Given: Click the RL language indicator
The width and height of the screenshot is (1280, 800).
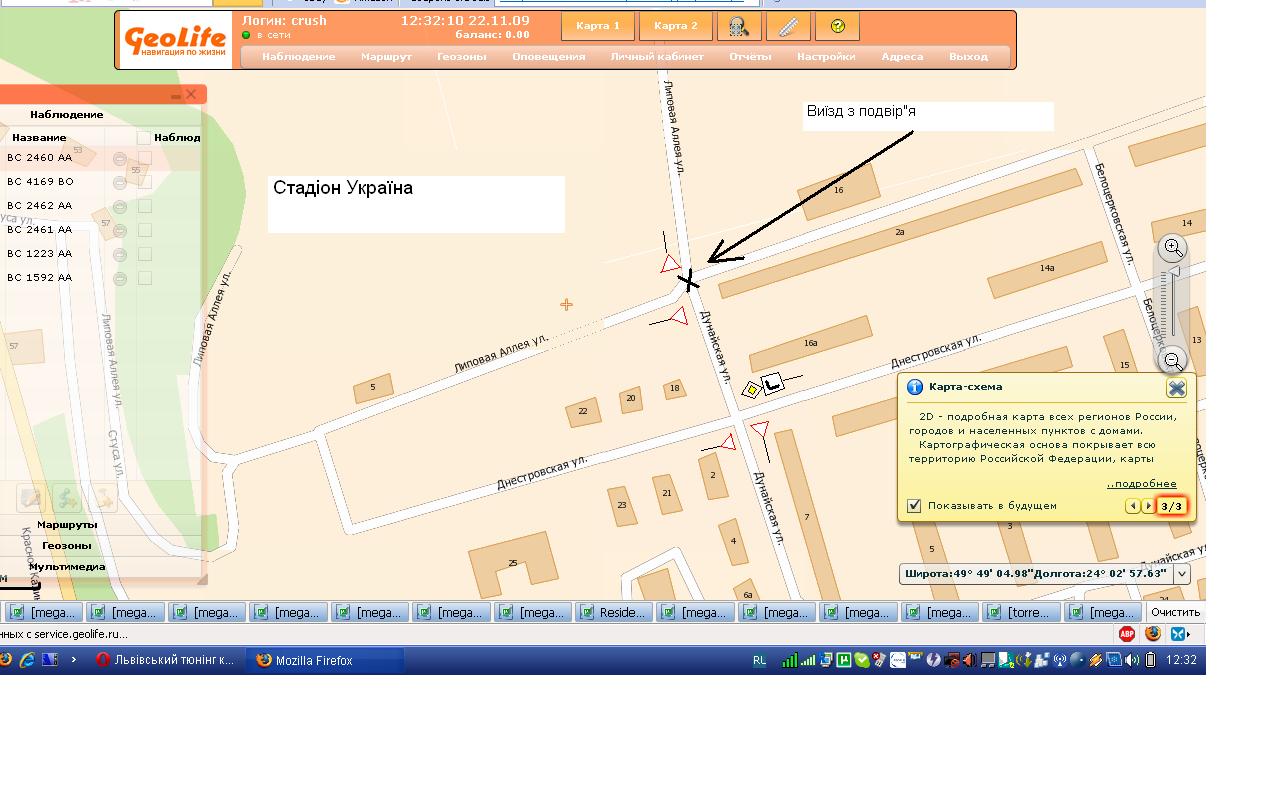Looking at the screenshot, I should [759, 660].
